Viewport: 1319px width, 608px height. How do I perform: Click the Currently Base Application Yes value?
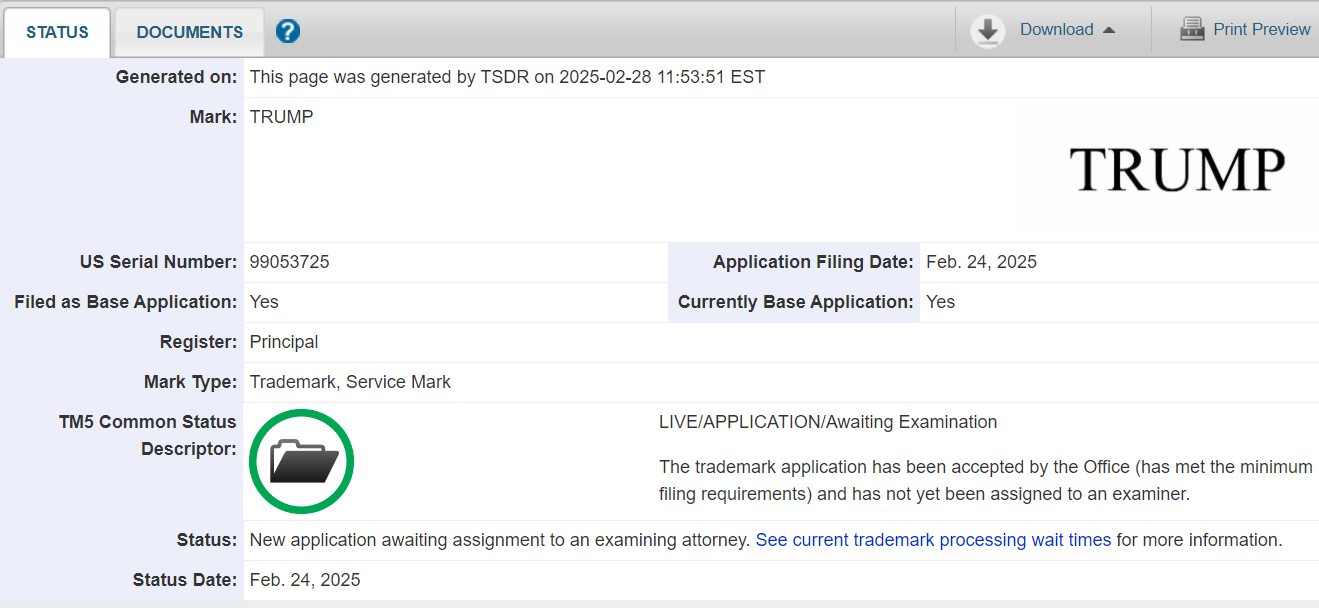[940, 302]
